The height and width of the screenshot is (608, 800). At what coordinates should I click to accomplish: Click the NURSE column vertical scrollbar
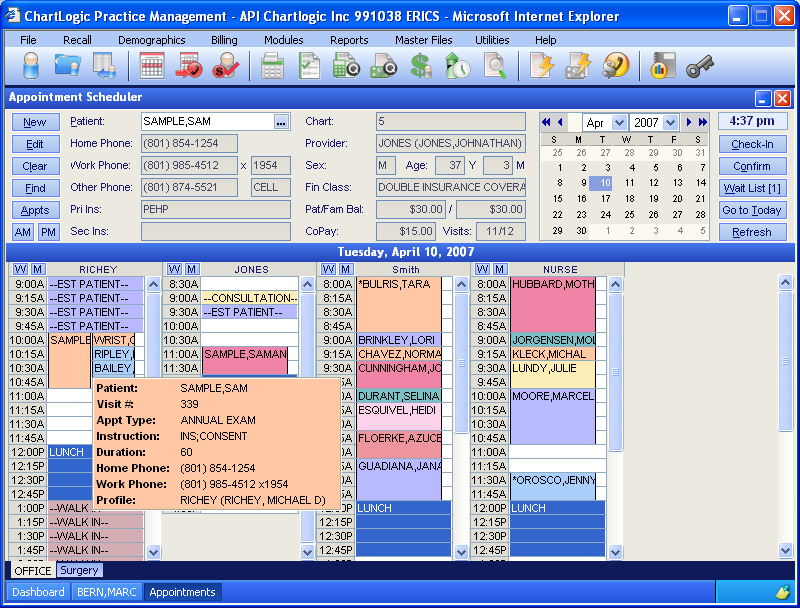point(616,400)
